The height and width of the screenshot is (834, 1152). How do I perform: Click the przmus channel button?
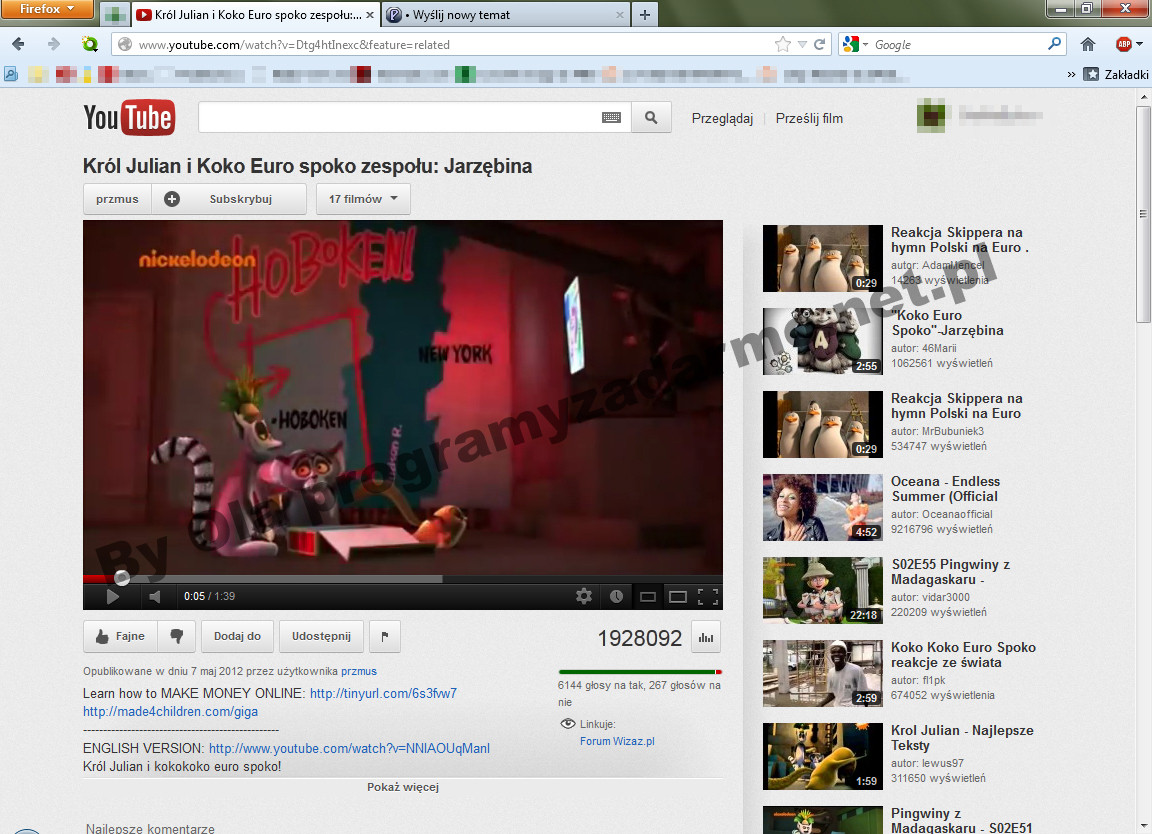(x=118, y=199)
